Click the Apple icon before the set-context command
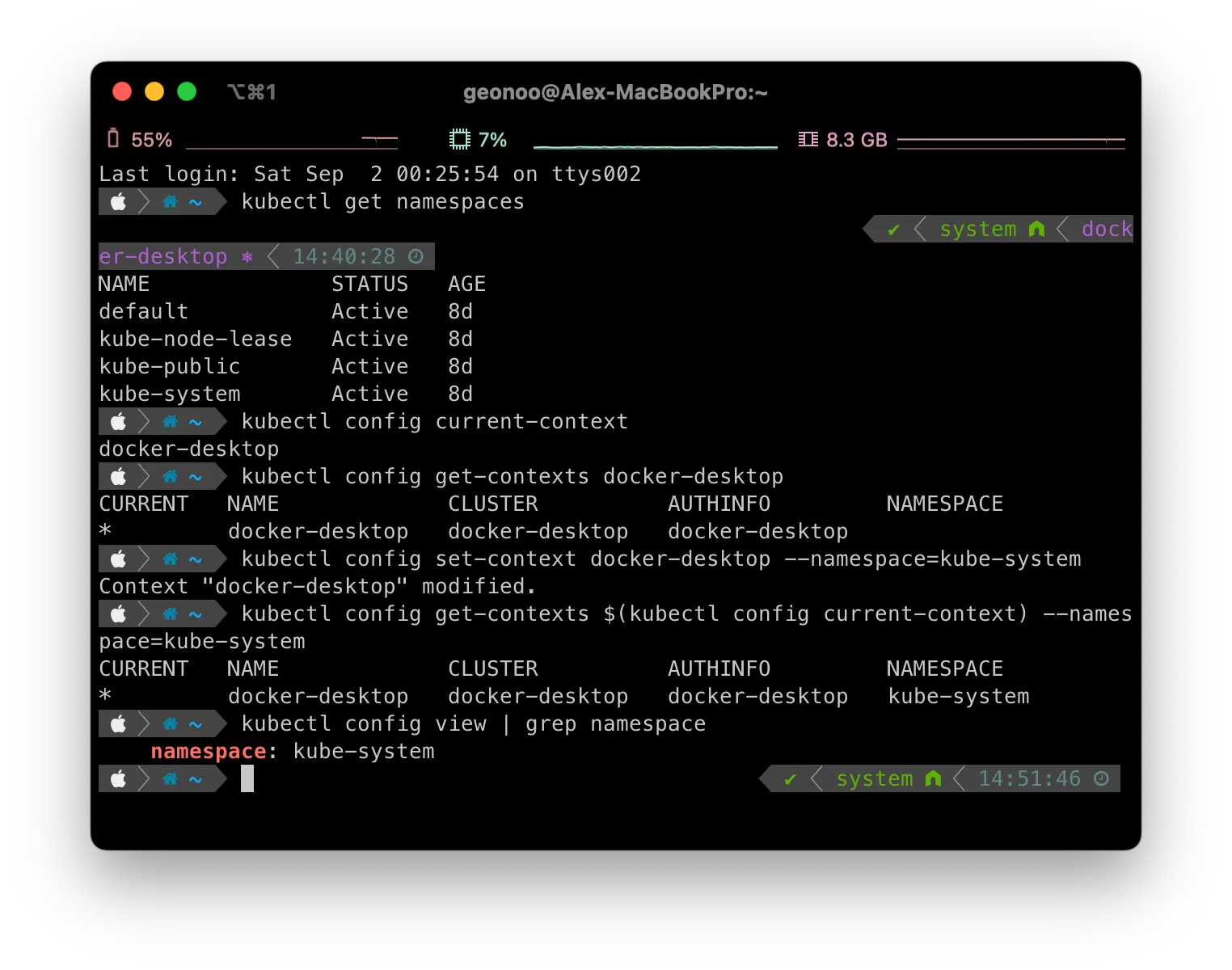 point(118,559)
